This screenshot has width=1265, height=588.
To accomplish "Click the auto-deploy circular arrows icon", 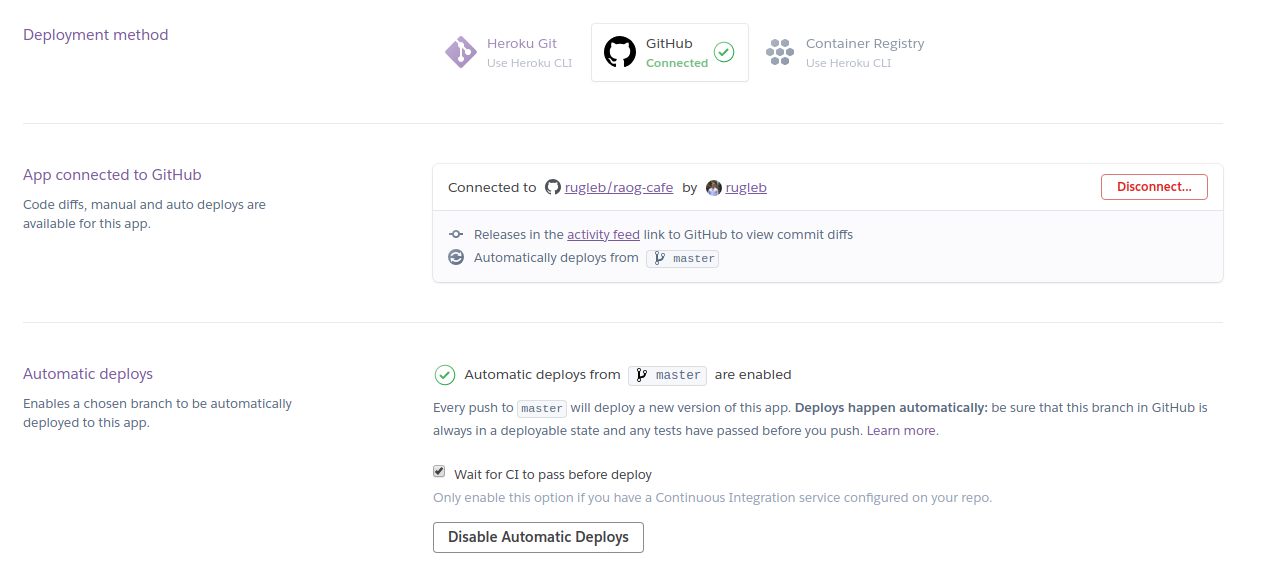I will [x=456, y=257].
